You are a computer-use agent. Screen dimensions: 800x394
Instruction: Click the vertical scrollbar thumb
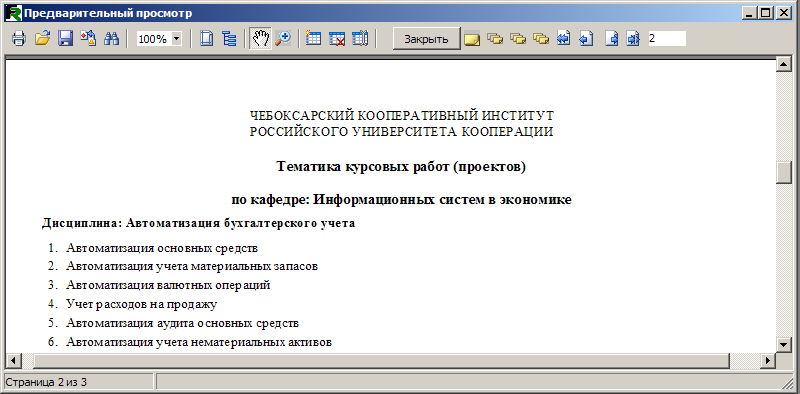click(x=783, y=172)
